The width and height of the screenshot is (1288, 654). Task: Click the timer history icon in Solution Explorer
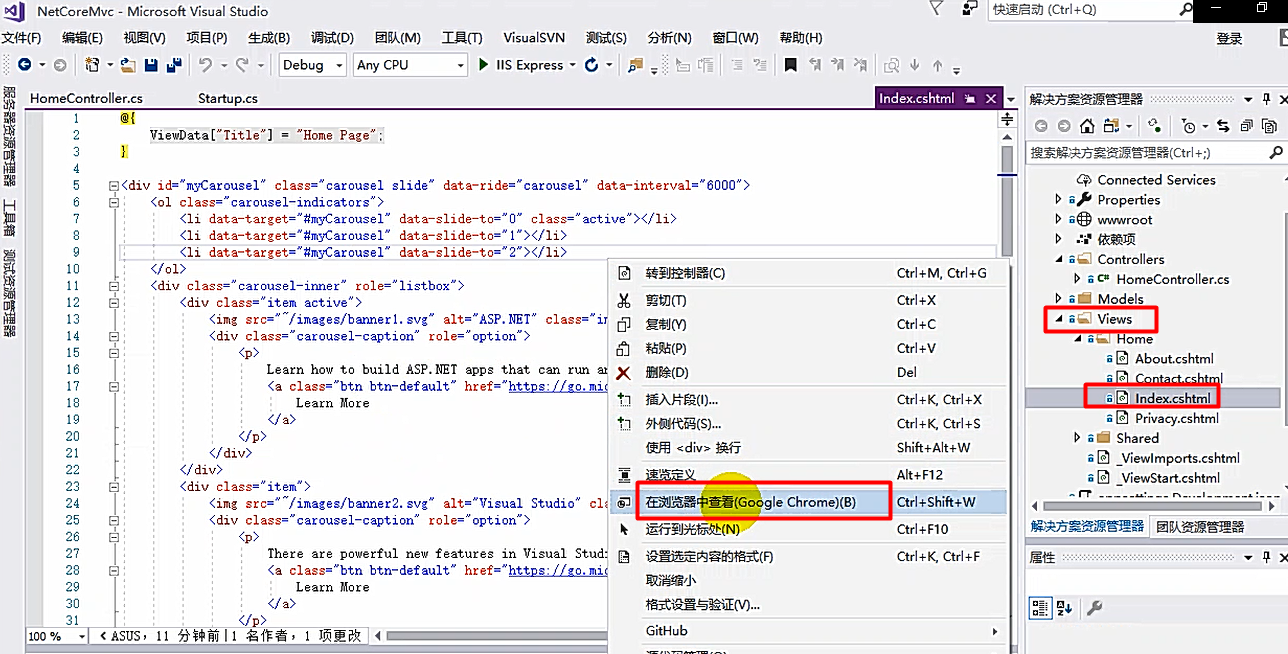click(x=1188, y=126)
